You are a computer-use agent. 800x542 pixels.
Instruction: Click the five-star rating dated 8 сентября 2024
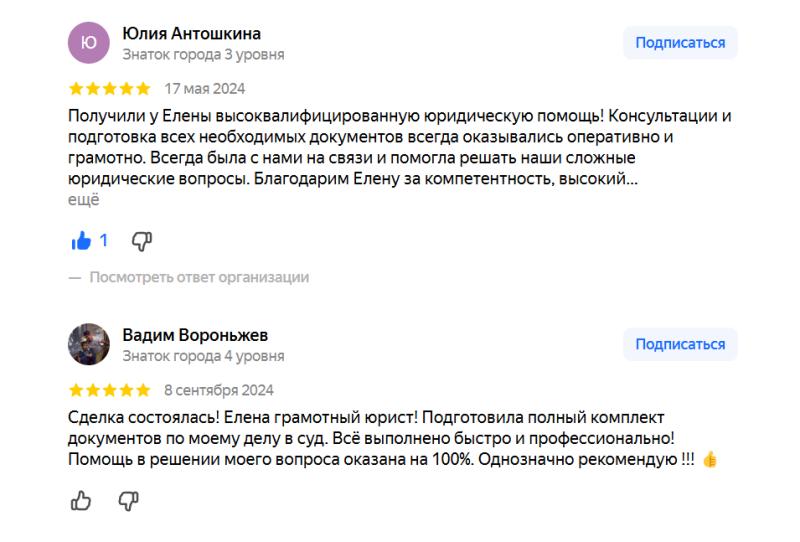(109, 390)
